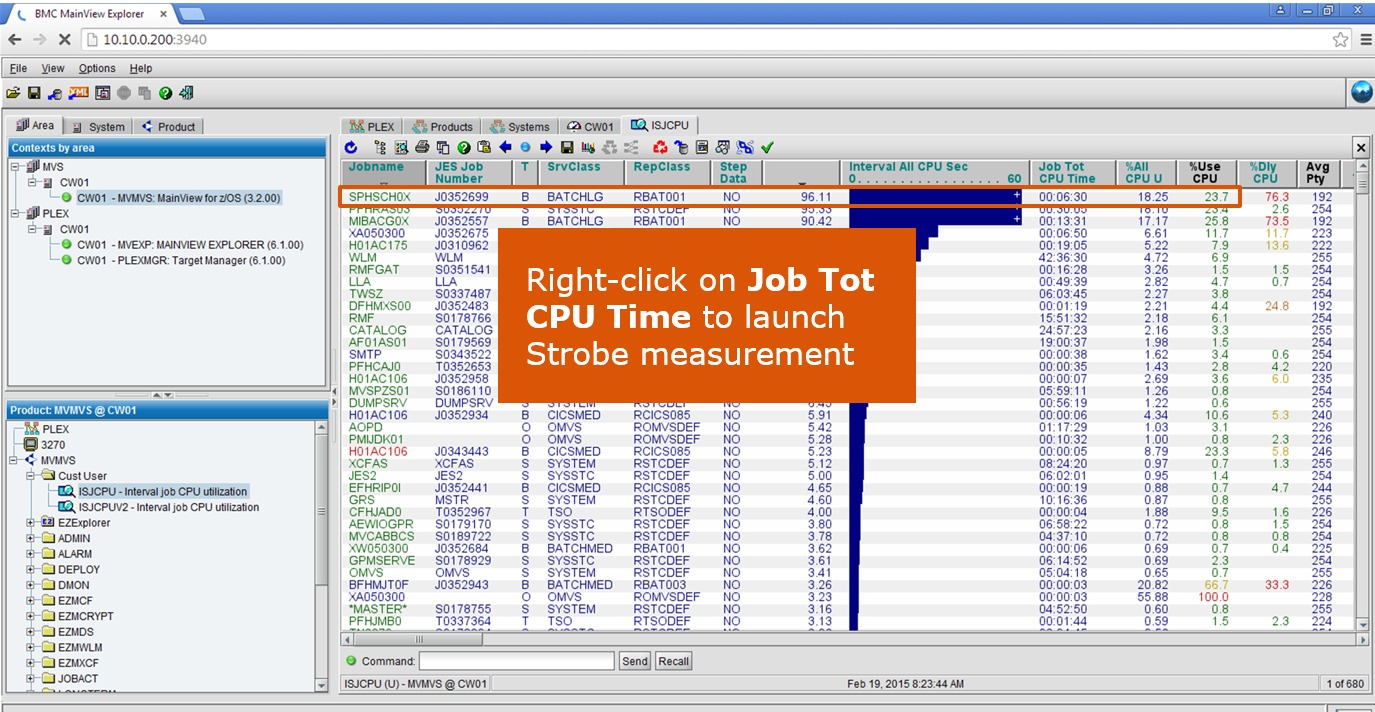
Task: Refresh the ISJCPU view with the blue circular arrow
Action: [351, 147]
